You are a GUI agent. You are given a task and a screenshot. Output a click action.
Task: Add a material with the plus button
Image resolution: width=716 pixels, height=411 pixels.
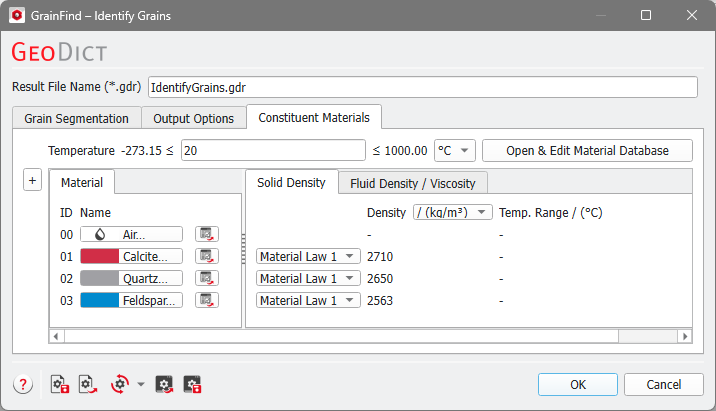32,180
